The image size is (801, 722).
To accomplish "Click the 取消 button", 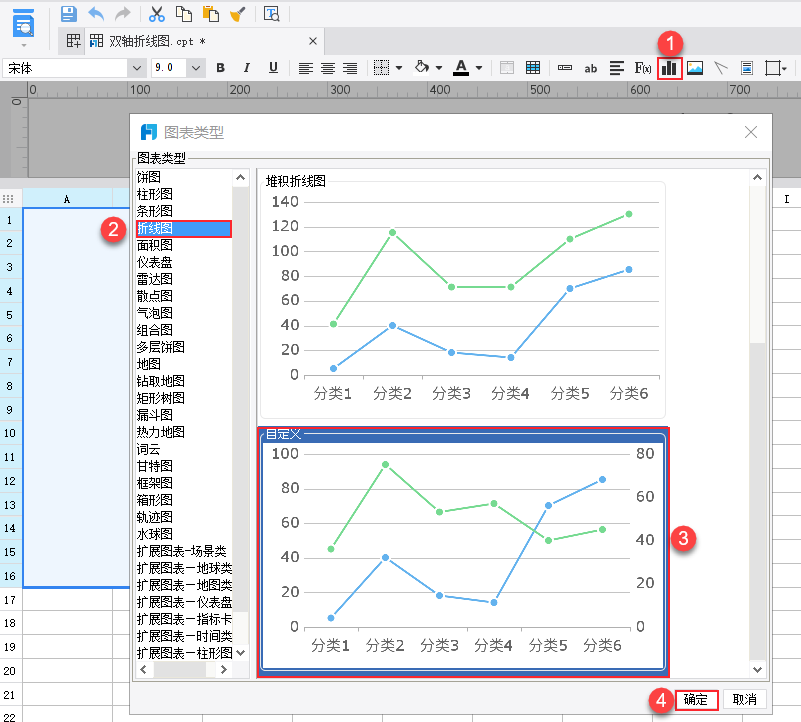I will coord(745,700).
